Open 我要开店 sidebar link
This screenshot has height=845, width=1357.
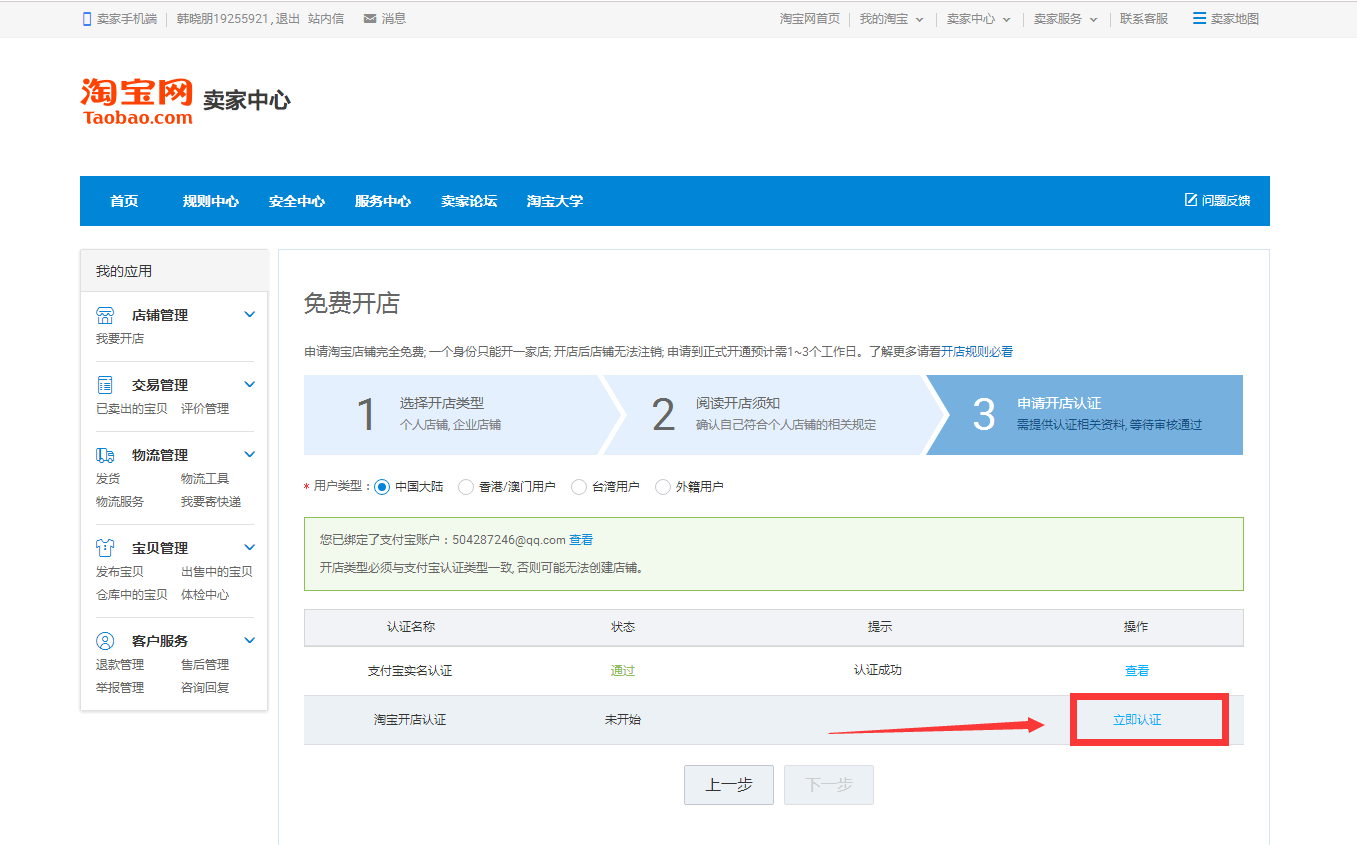(x=120, y=339)
